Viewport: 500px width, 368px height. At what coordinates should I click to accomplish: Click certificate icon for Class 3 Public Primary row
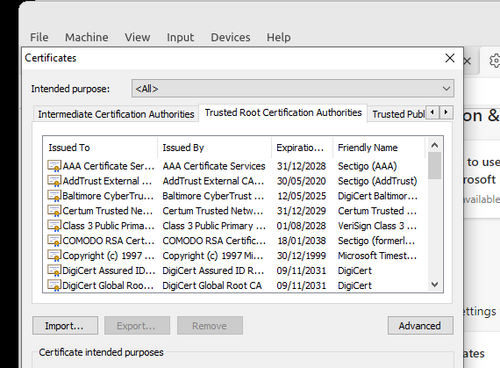(54, 226)
